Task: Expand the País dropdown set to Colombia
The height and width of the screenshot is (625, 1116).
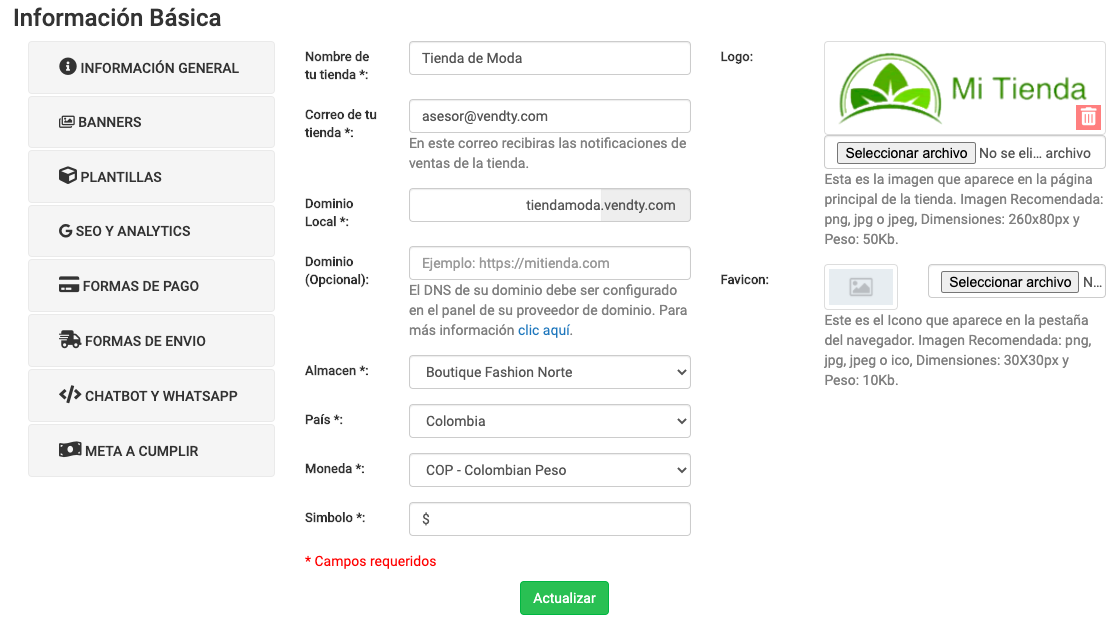Action: pos(549,421)
